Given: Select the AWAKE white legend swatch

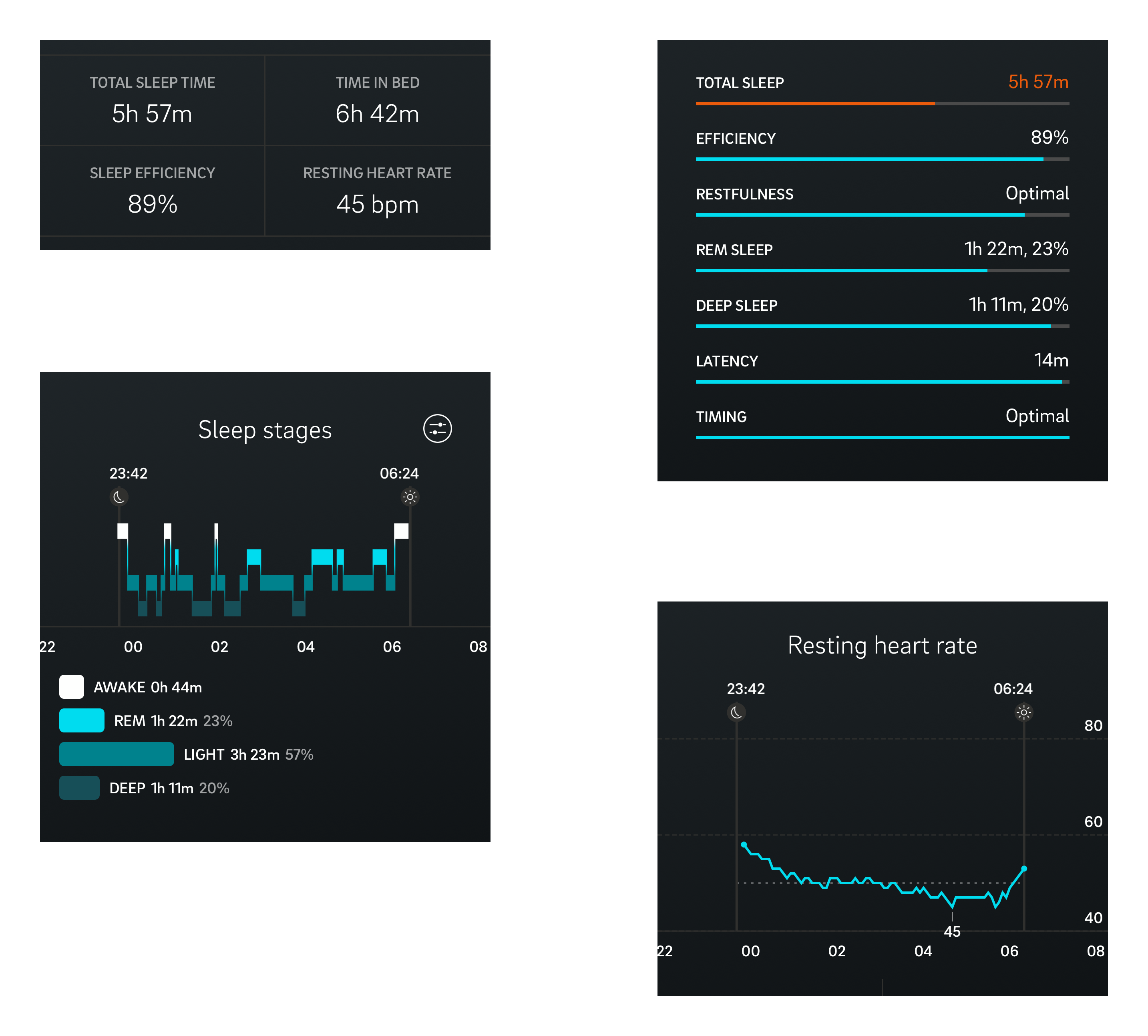Looking at the screenshot, I should [x=72, y=686].
